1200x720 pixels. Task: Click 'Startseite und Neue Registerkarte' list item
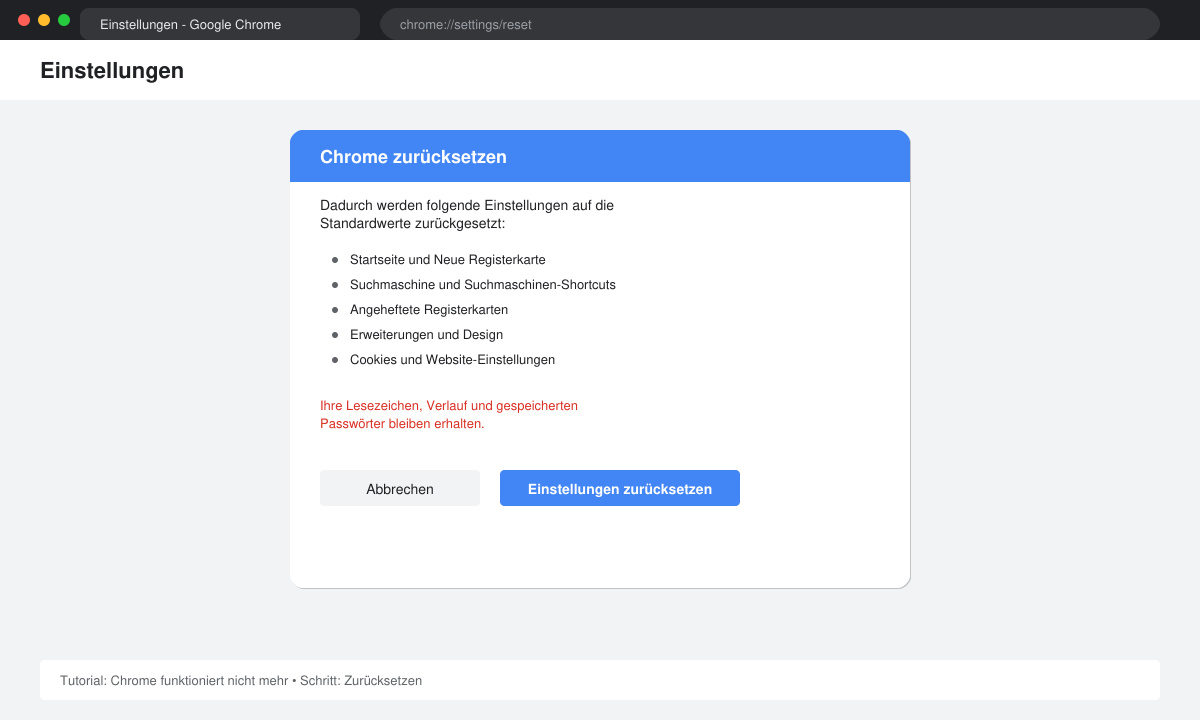click(x=447, y=260)
